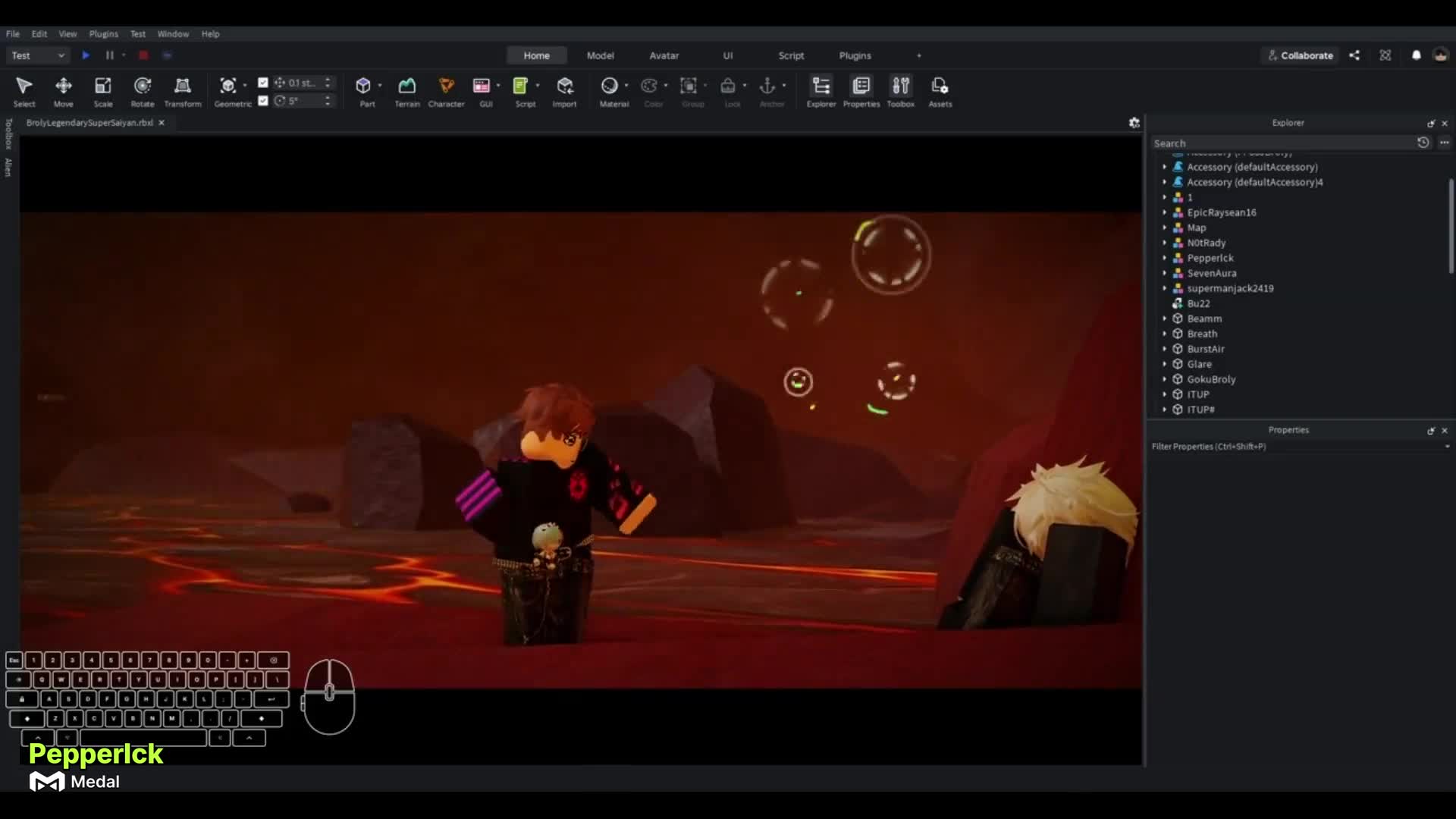Viewport: 1456px width, 819px height.
Task: Click the Collaborate button
Action: (x=1300, y=55)
